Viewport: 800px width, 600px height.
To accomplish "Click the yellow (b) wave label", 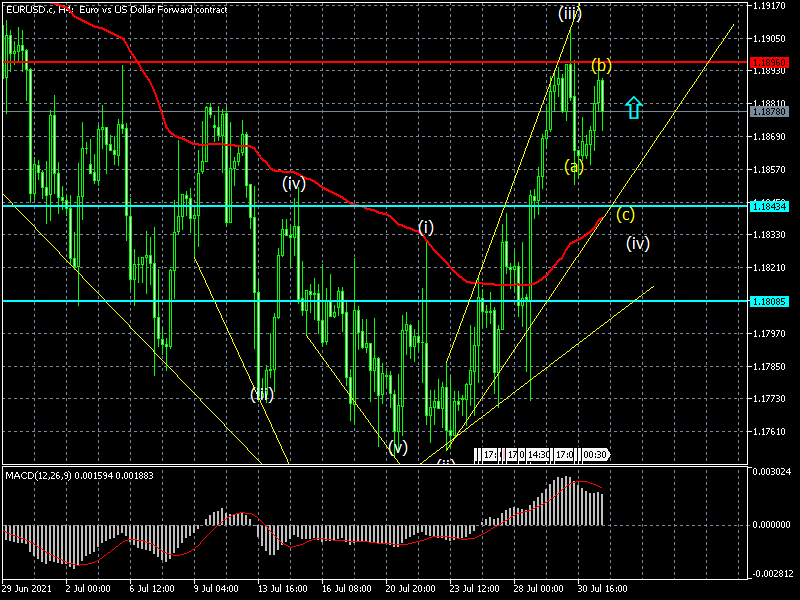I will [601, 66].
